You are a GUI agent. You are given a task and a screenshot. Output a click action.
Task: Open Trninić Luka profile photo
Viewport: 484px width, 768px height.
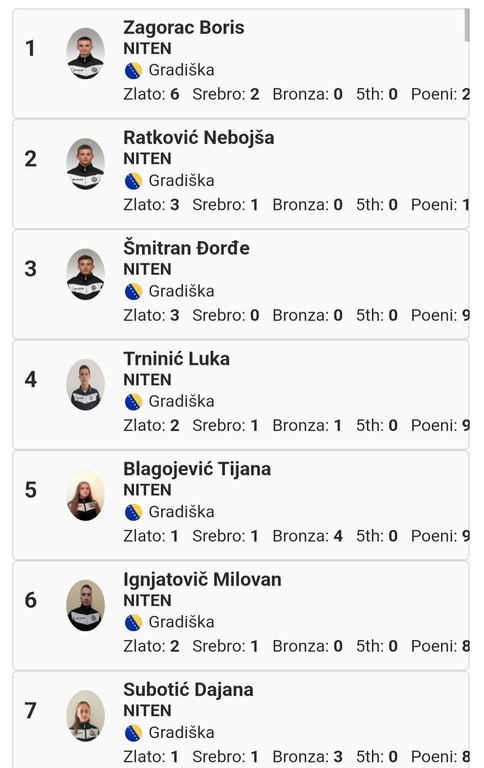[x=85, y=384]
